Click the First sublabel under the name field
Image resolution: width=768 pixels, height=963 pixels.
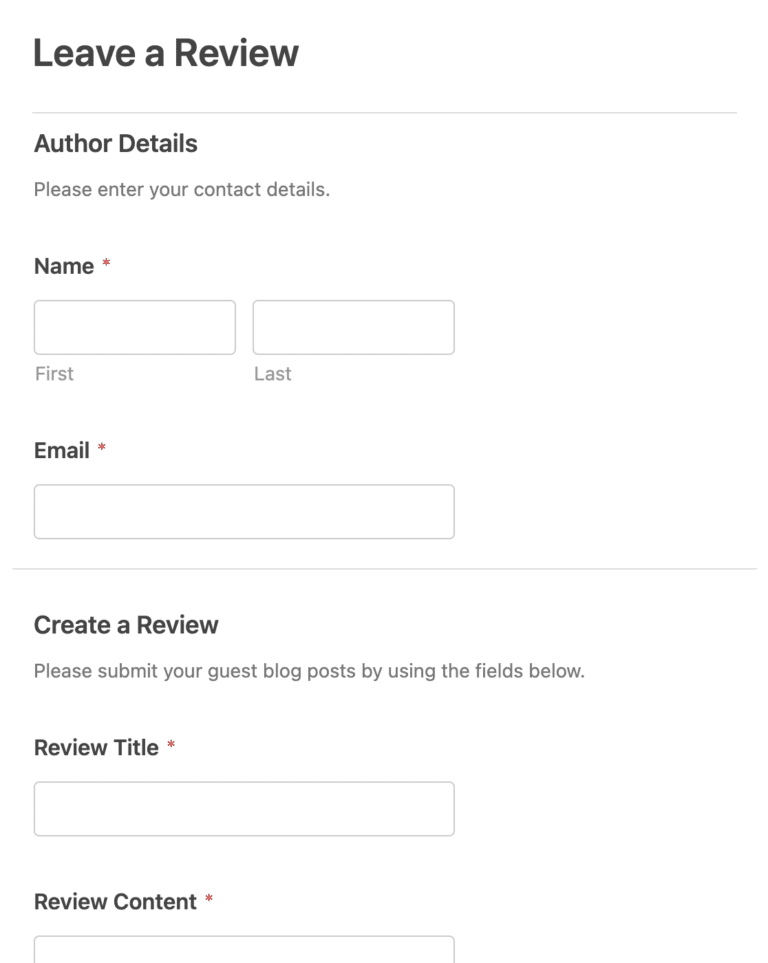coord(53,374)
